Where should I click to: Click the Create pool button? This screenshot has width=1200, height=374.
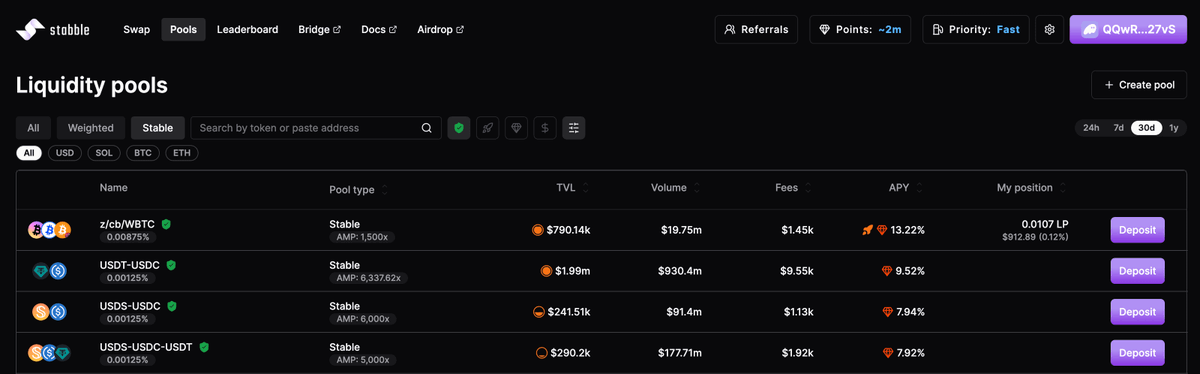point(1139,85)
